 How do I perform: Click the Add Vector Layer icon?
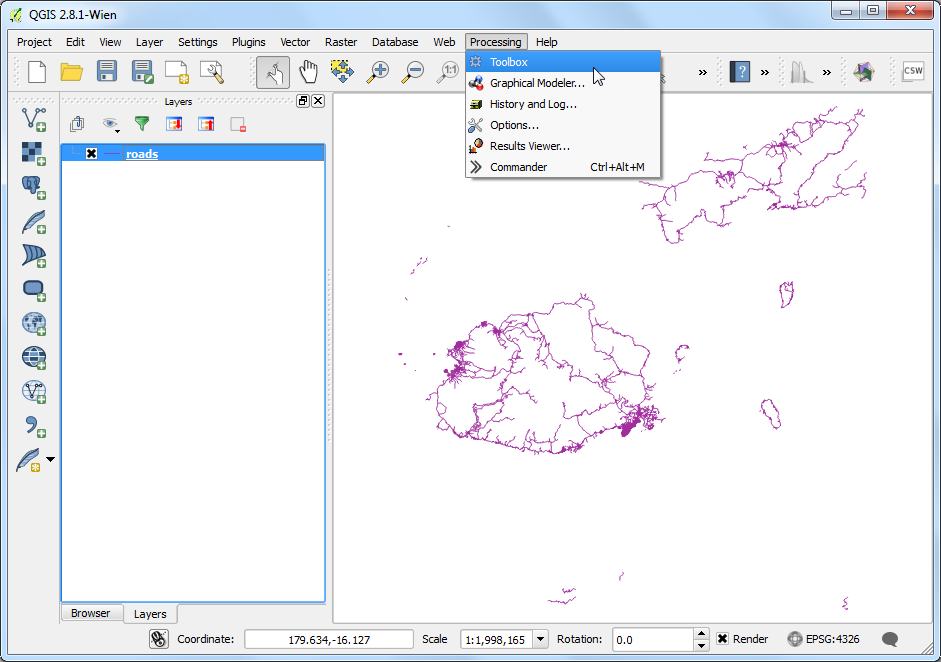click(x=33, y=118)
